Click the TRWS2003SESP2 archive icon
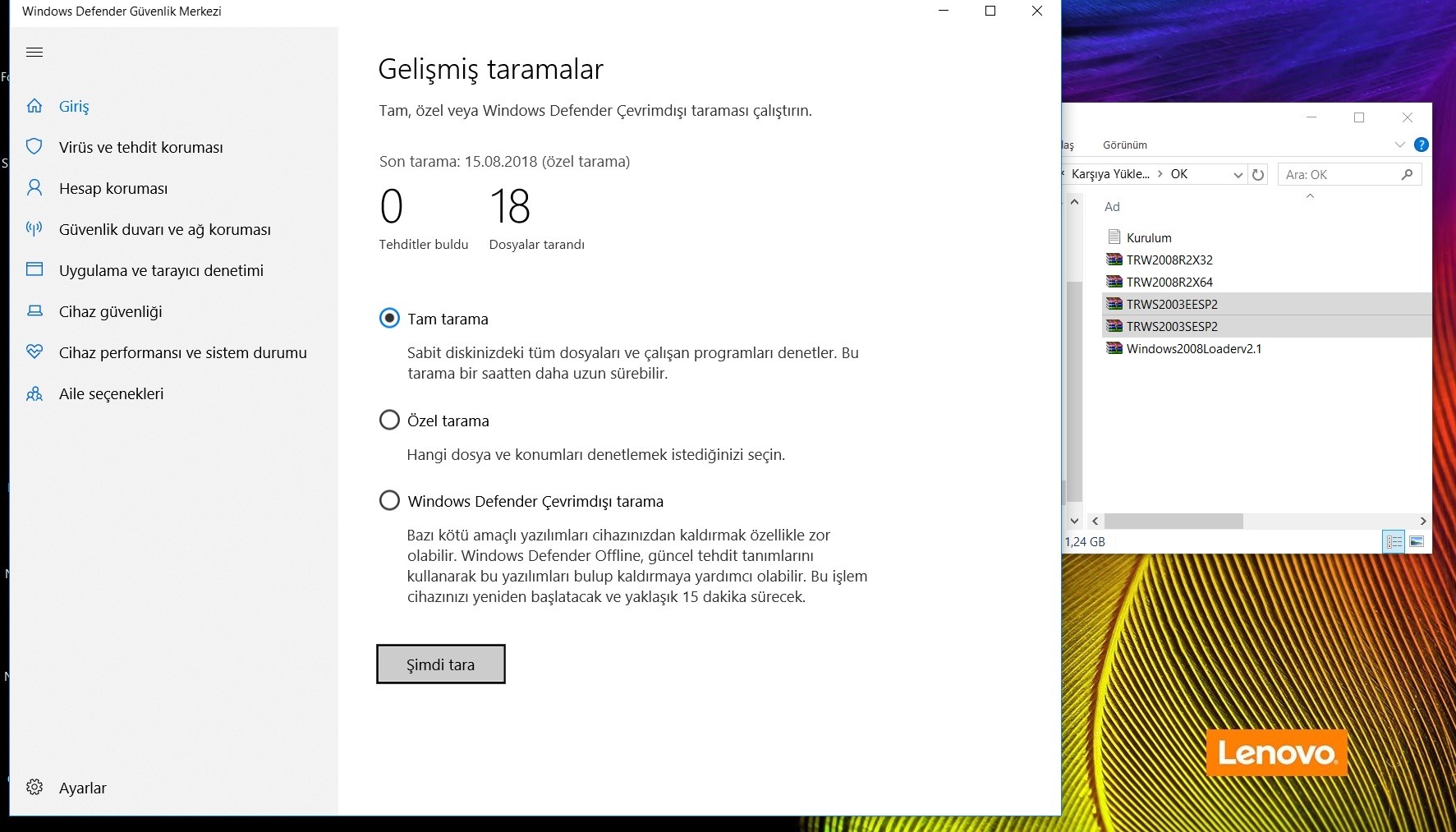Image resolution: width=1456 pixels, height=832 pixels. coord(1114,326)
